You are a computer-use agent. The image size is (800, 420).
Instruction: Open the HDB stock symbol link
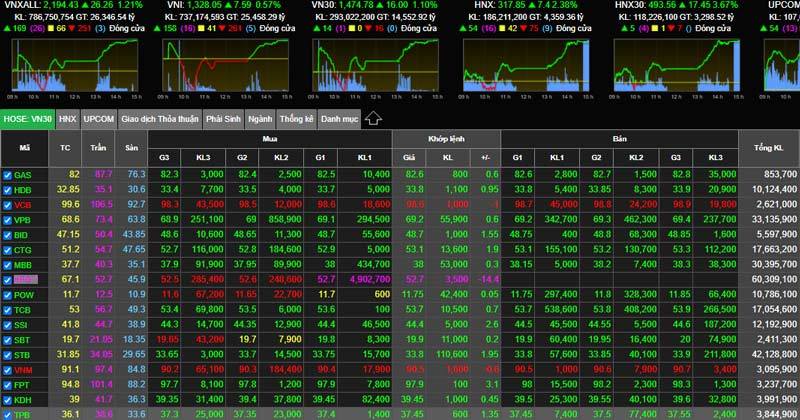click(23, 189)
